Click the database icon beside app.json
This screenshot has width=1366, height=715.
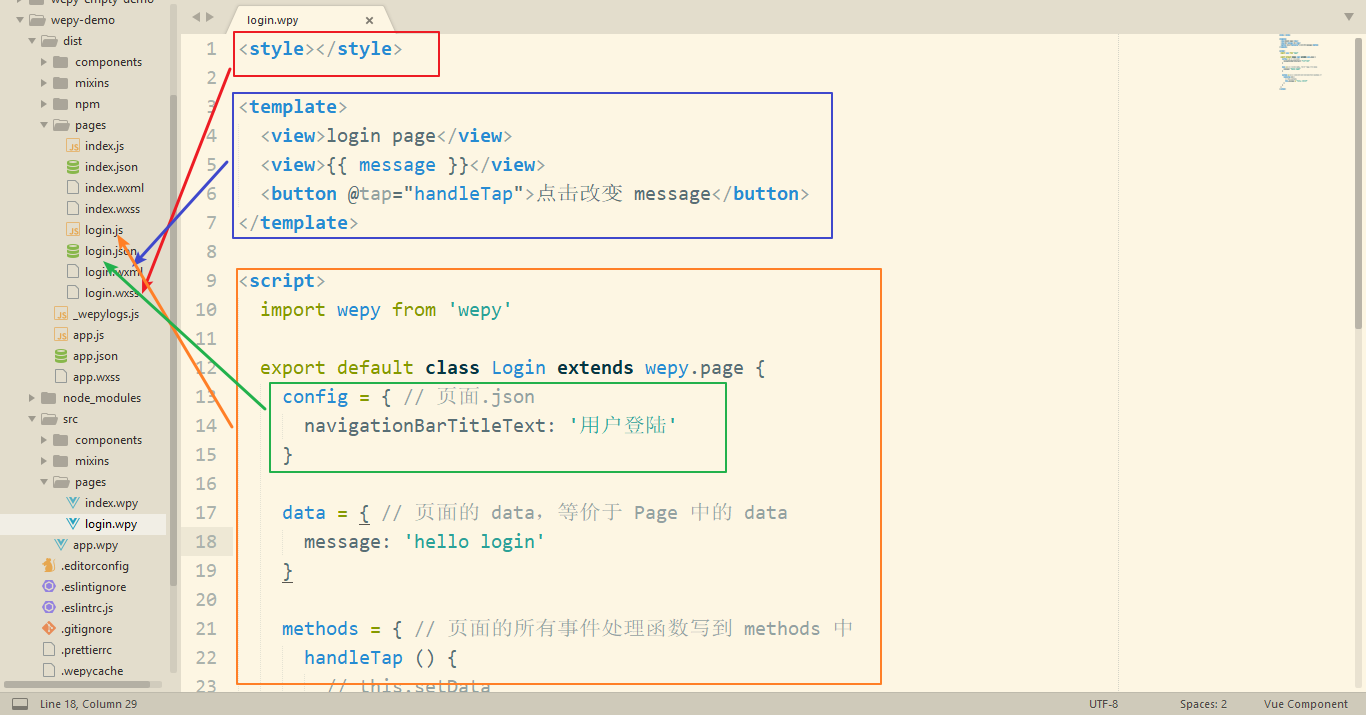click(x=61, y=356)
